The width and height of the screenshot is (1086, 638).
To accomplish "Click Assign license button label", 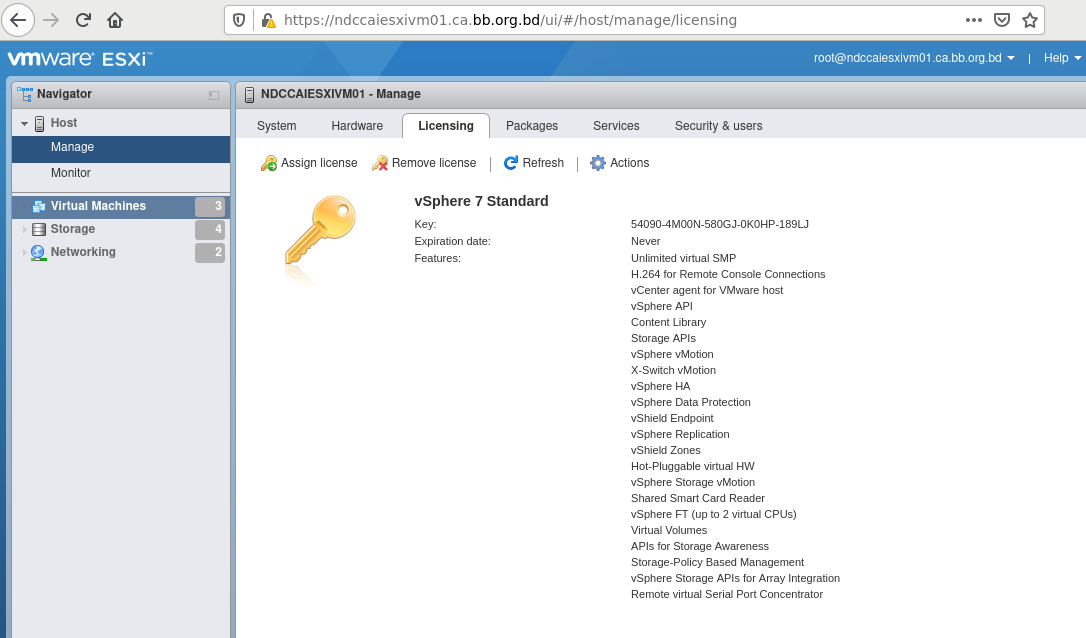I will click(319, 163).
